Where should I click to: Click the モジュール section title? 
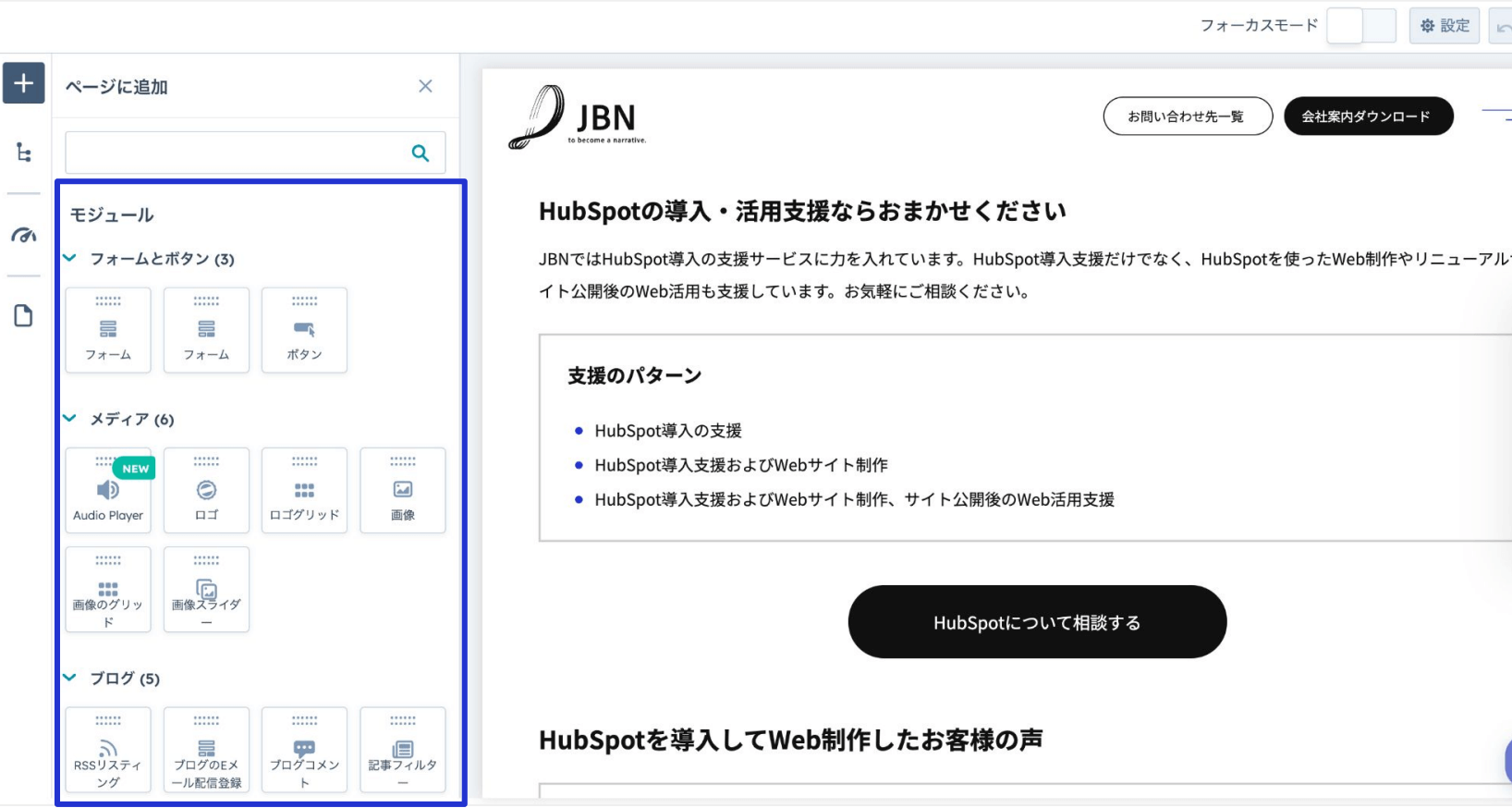112,214
